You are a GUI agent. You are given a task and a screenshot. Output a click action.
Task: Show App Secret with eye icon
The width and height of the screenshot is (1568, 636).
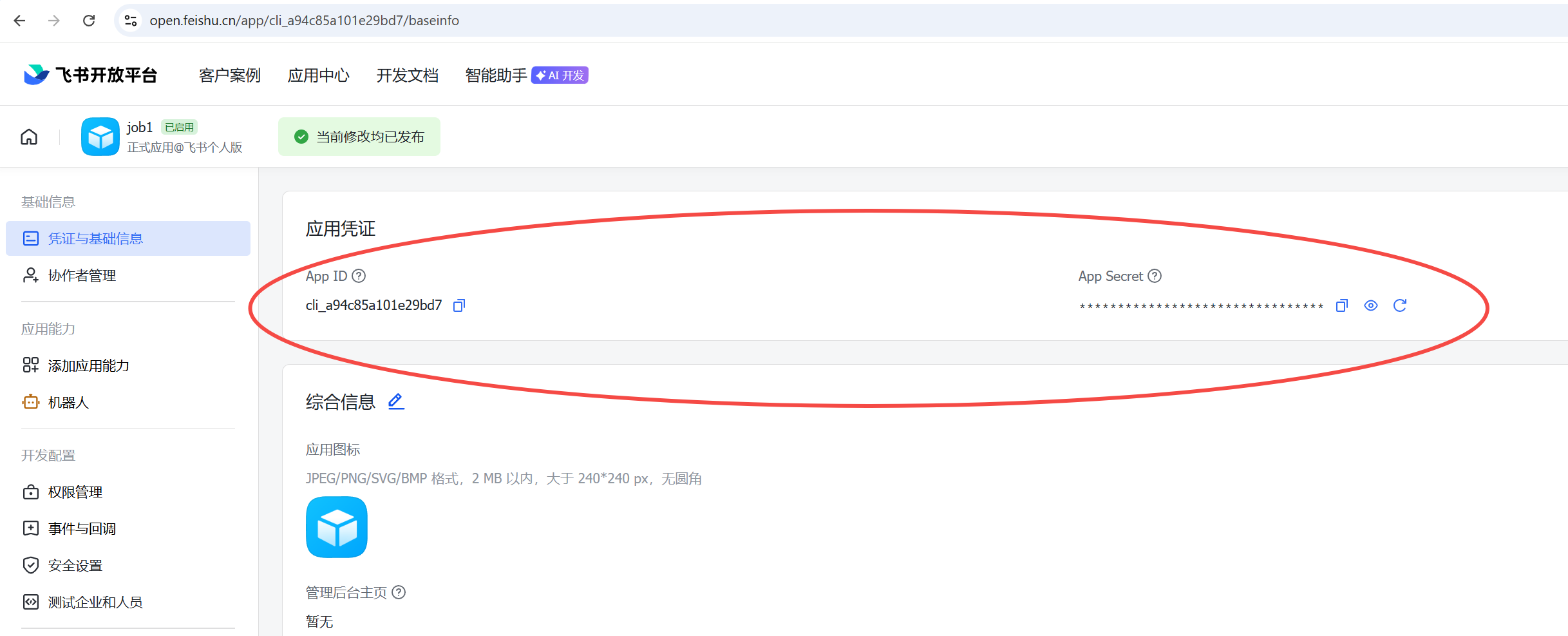(x=1371, y=305)
